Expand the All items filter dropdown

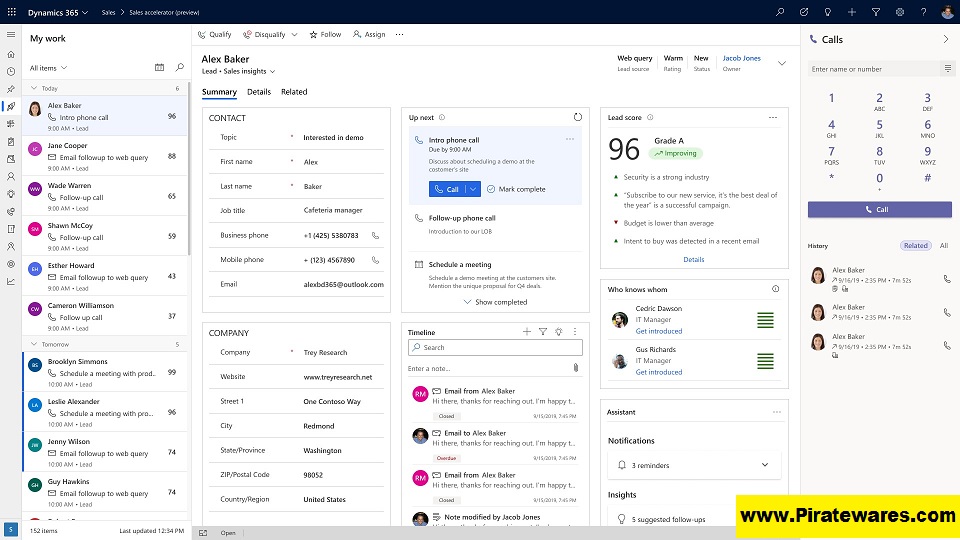pyautogui.click(x=49, y=68)
